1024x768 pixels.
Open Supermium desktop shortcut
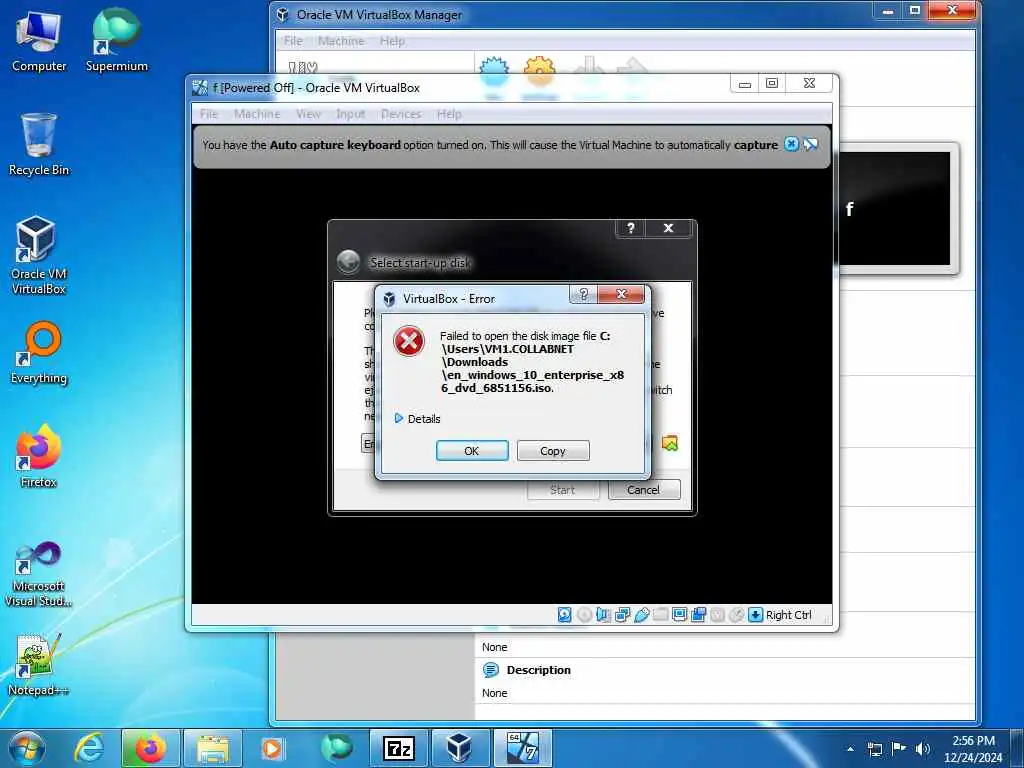(x=117, y=40)
